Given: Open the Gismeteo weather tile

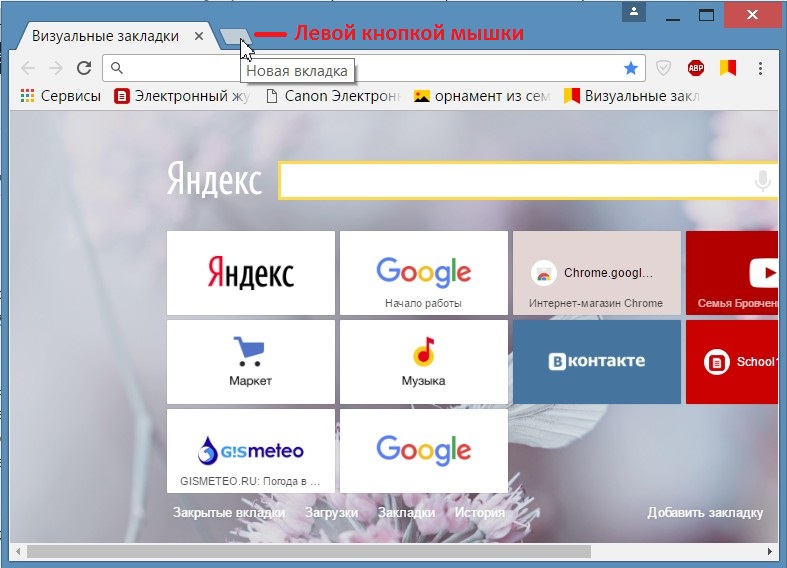Looking at the screenshot, I should [250, 451].
